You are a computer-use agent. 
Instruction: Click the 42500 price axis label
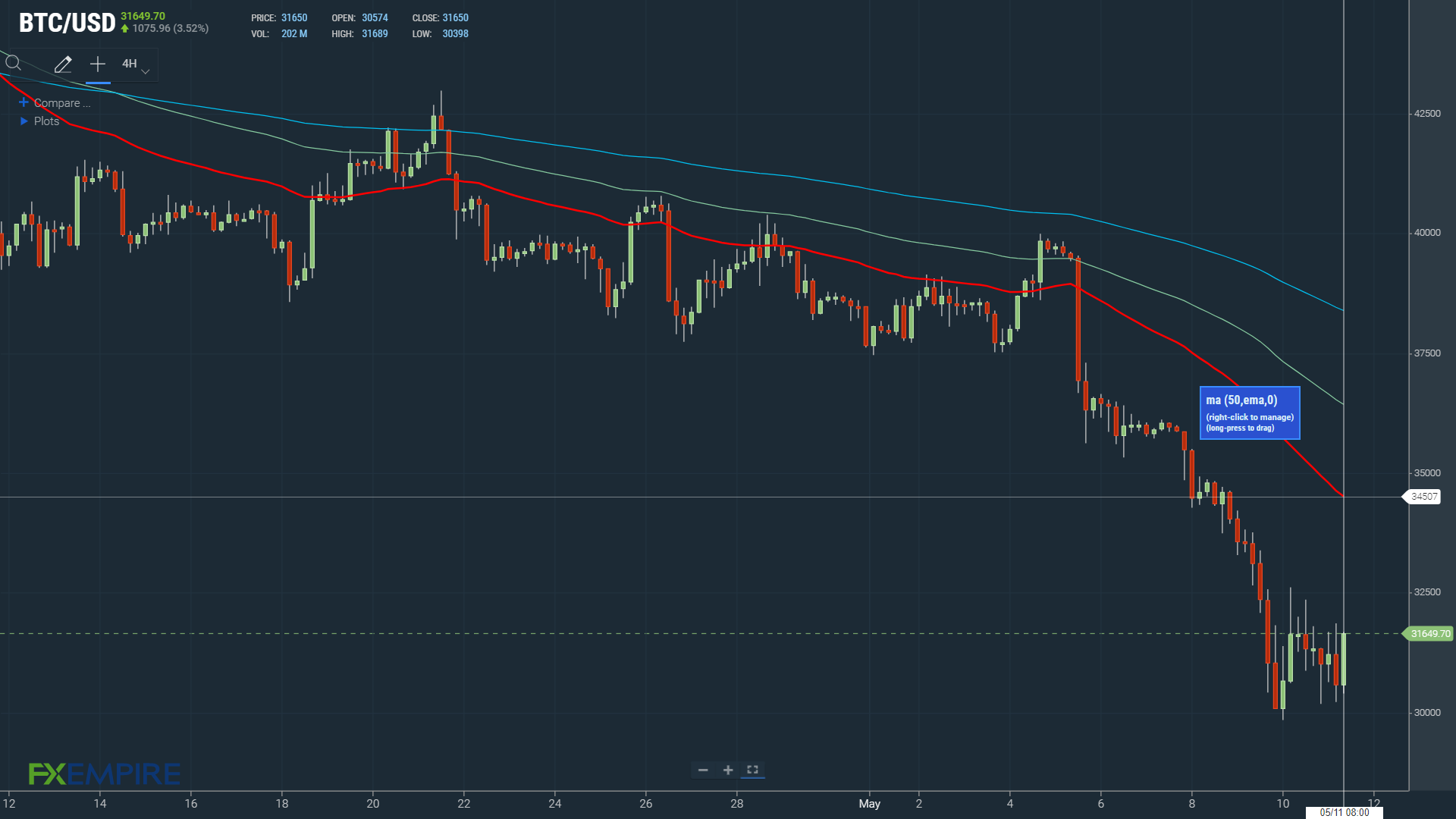coord(1426,113)
